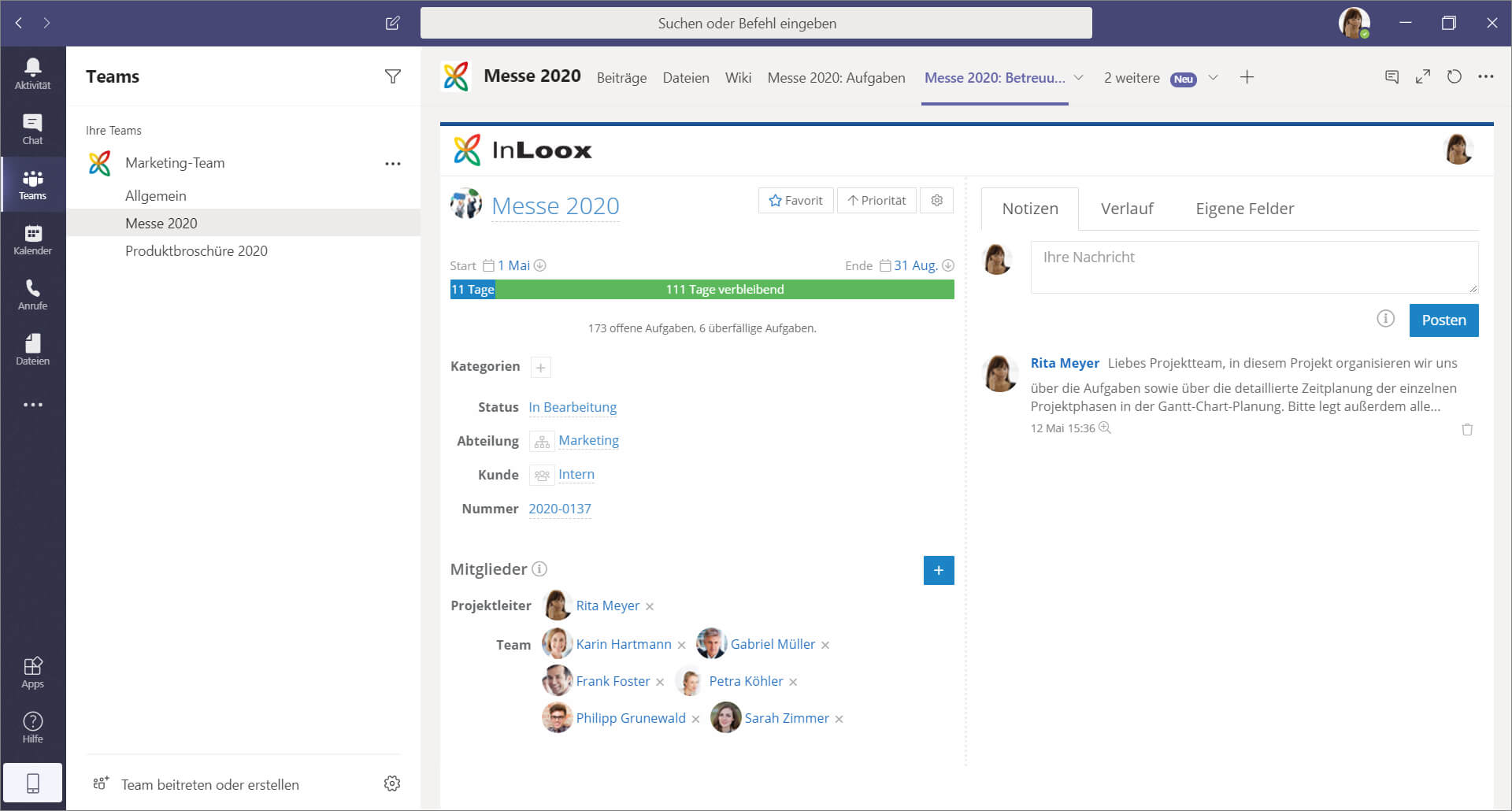Screen dimensions: 1512x811
Task: Click the info icon next to Posten
Action: click(x=1385, y=318)
